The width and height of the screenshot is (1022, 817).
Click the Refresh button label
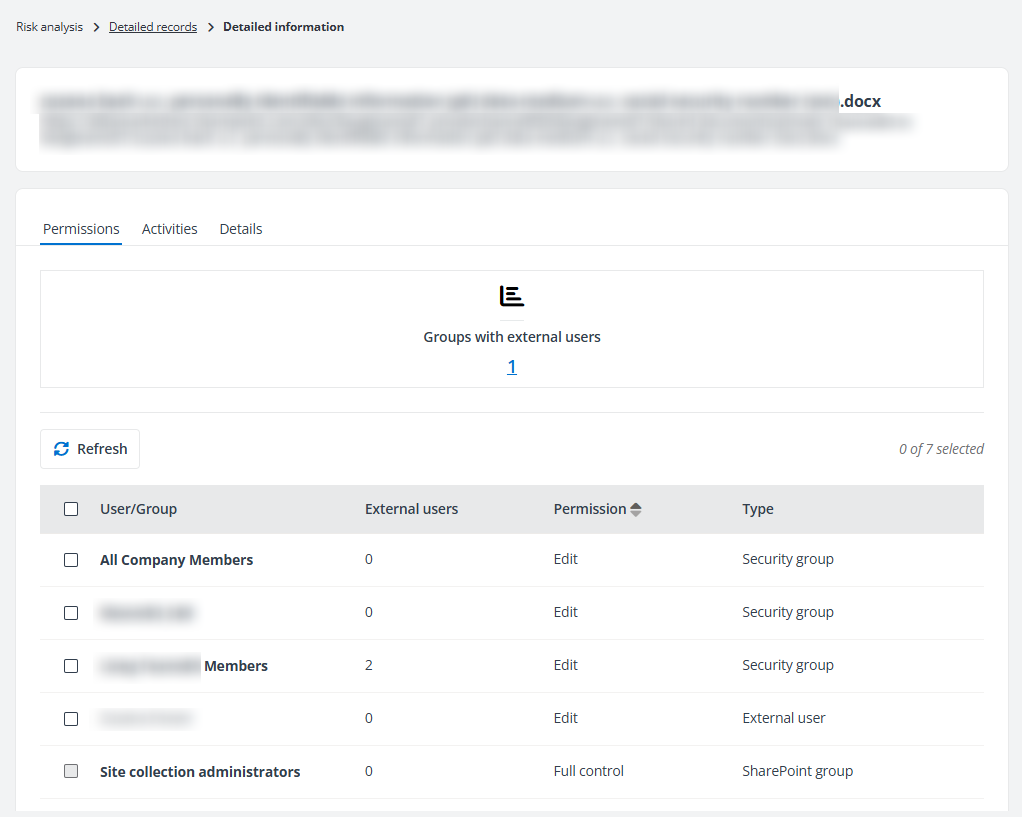(102, 449)
